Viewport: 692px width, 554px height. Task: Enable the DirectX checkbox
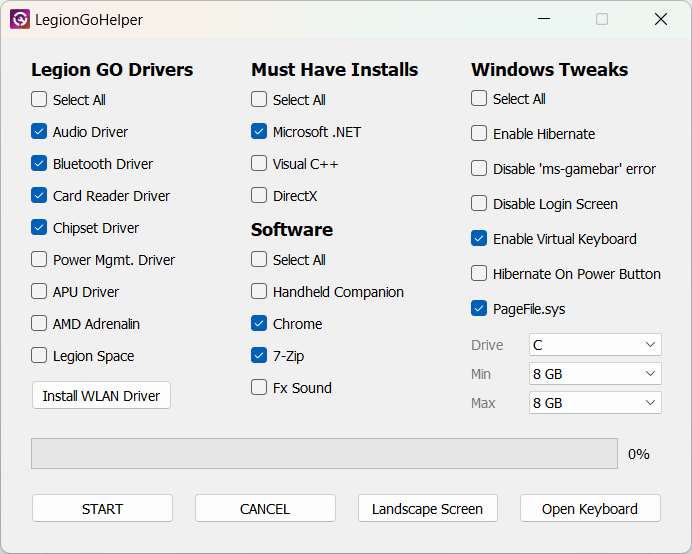coord(259,196)
